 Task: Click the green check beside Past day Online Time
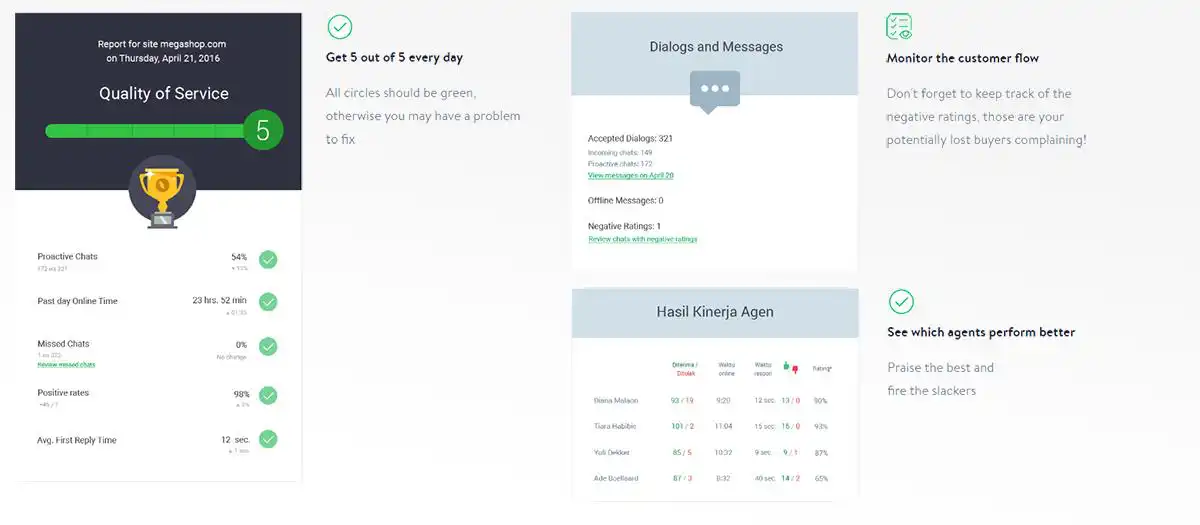point(268,302)
